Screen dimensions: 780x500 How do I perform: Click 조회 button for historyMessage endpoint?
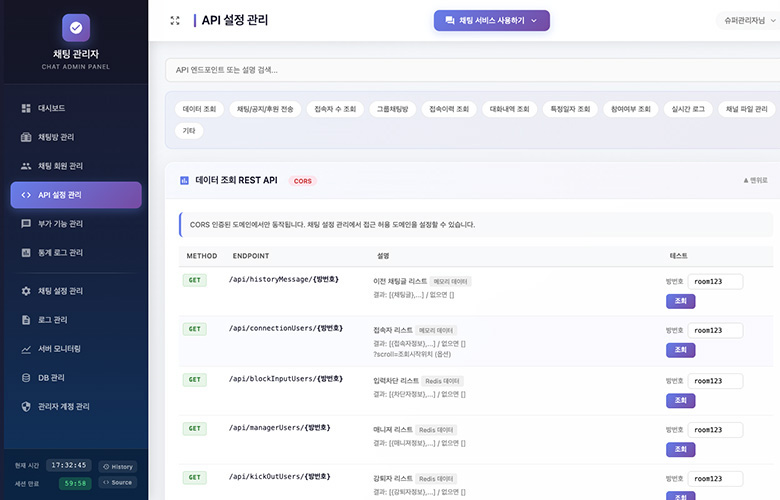point(681,301)
